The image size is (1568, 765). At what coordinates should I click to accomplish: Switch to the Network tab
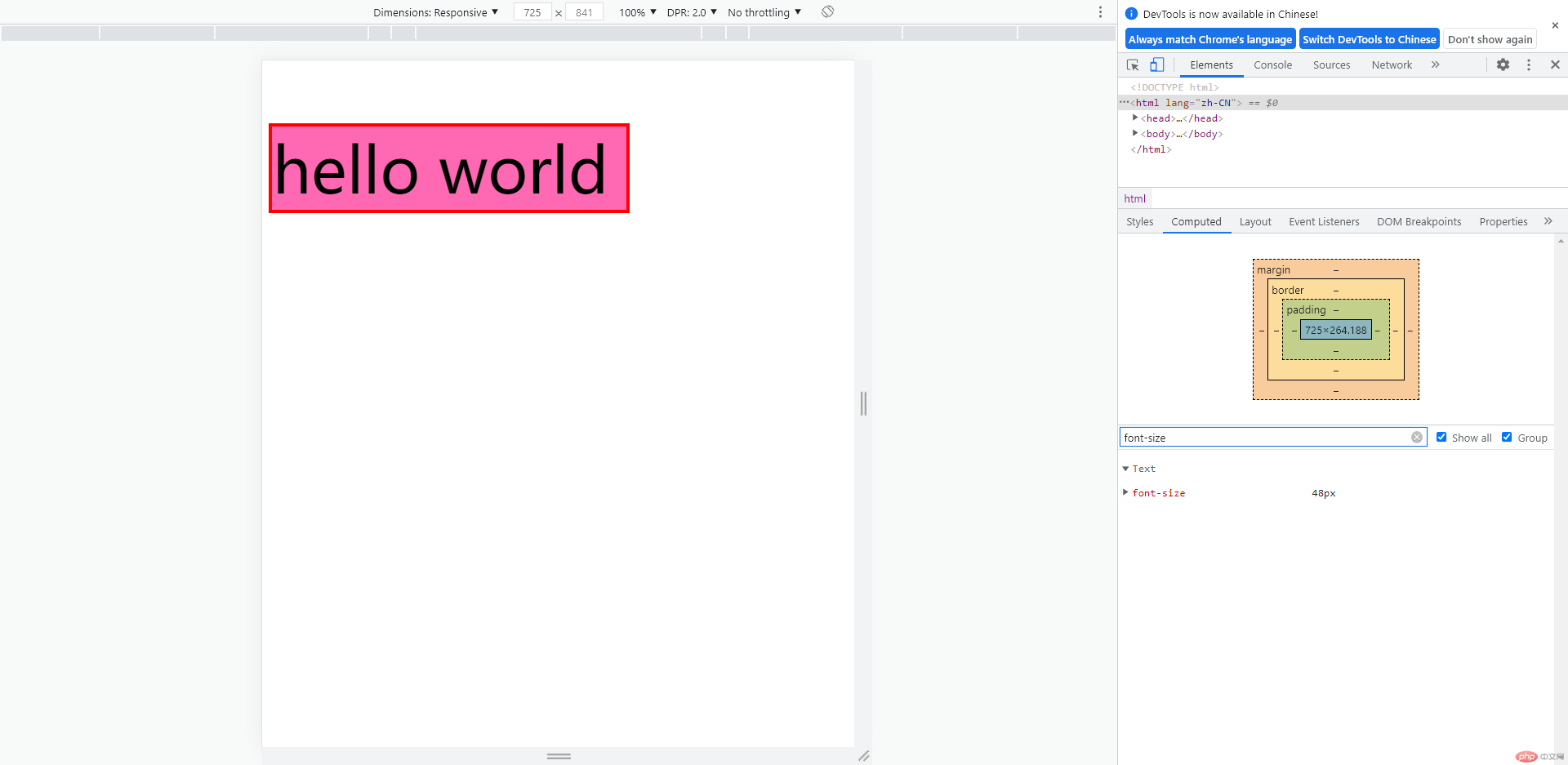[1392, 64]
